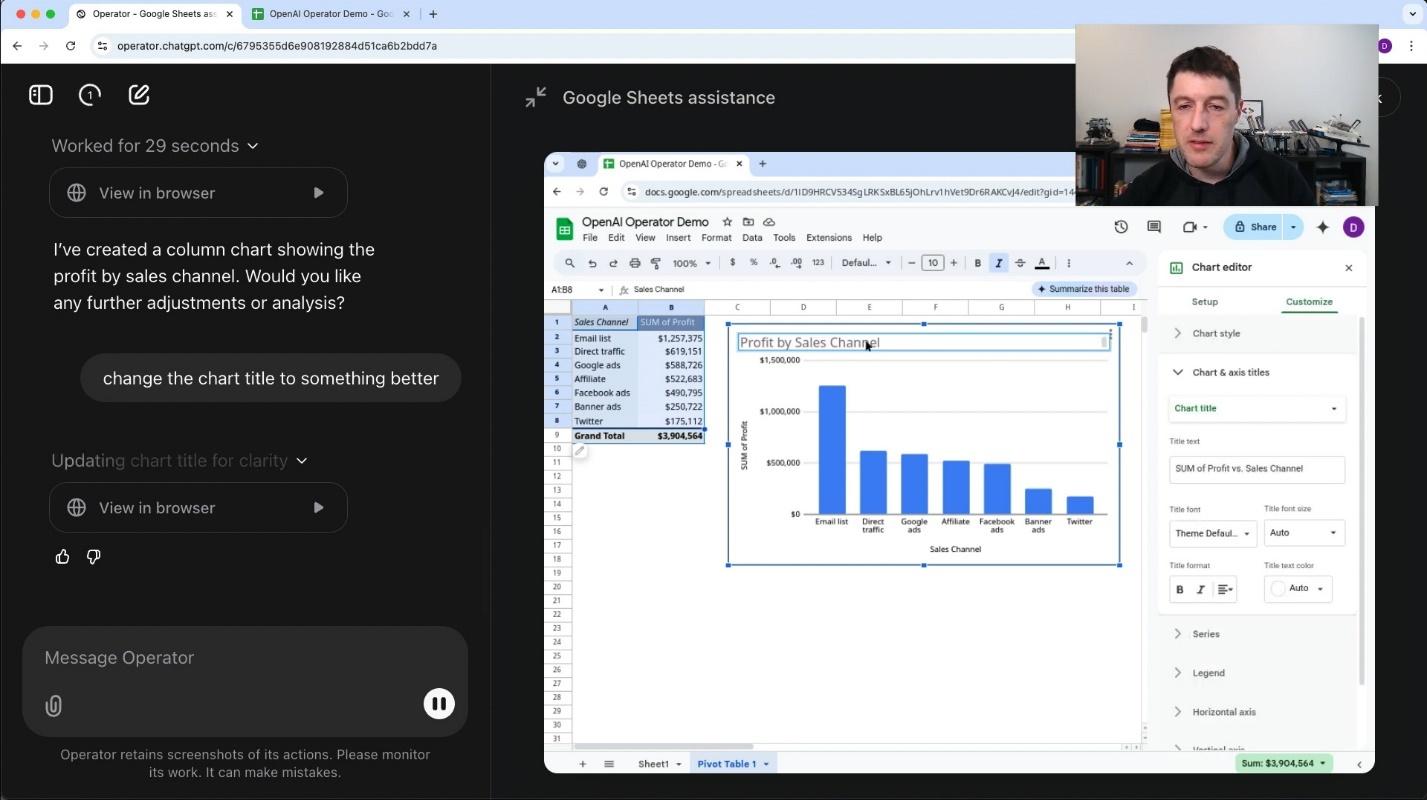Screen dimensions: 1427x800
Task: Increase font size with plus button
Action: (954, 263)
